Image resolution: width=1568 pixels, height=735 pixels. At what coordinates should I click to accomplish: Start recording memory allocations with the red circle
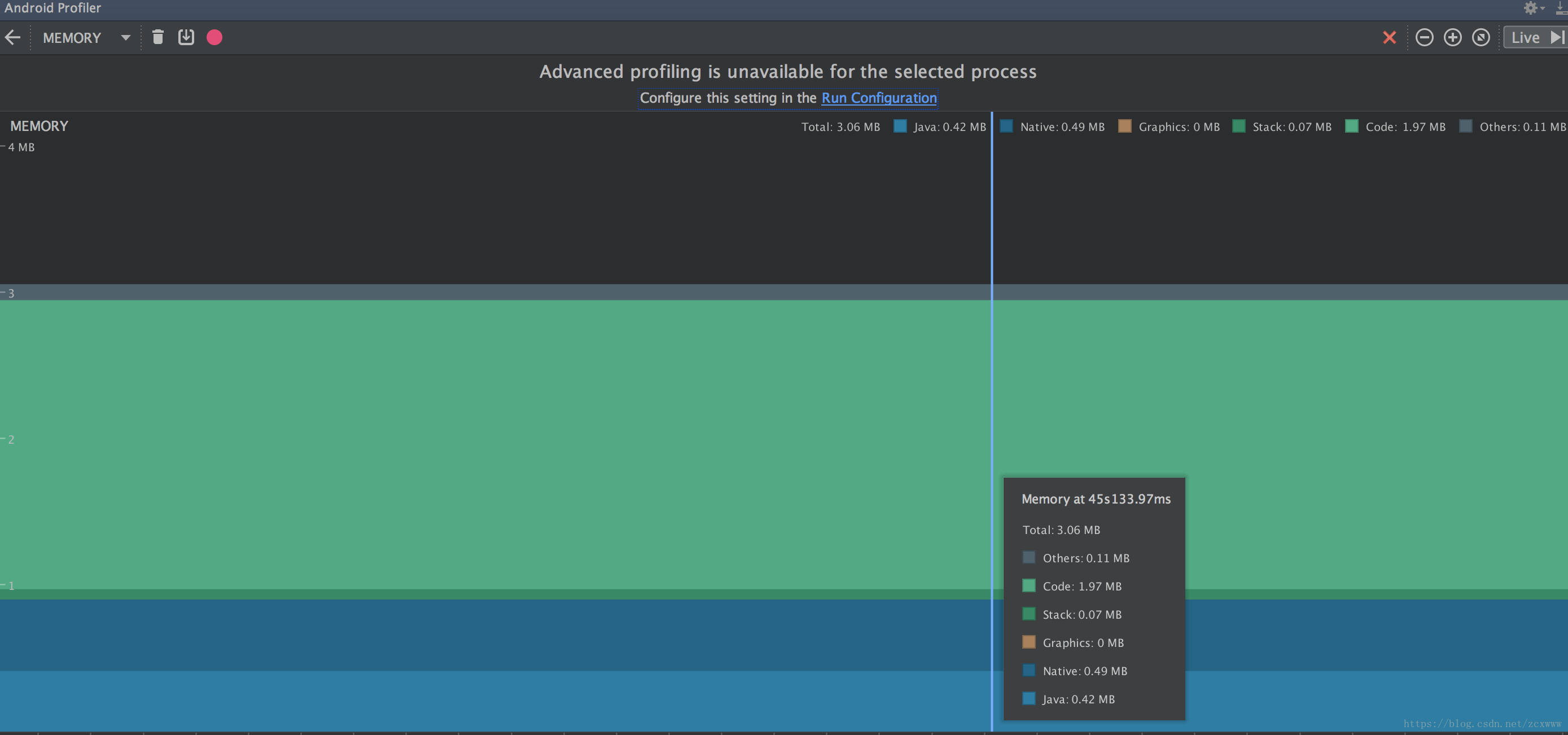coord(214,38)
